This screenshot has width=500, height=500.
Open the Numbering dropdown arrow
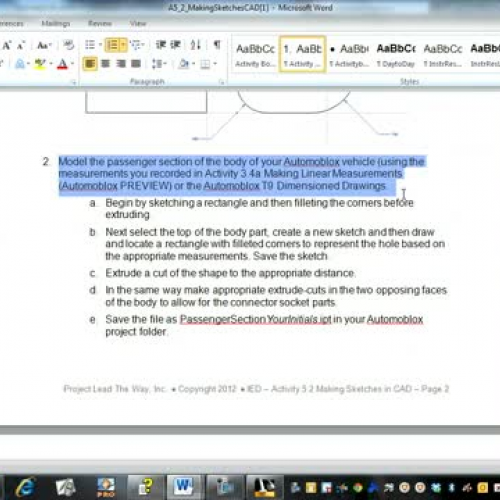click(x=123, y=45)
